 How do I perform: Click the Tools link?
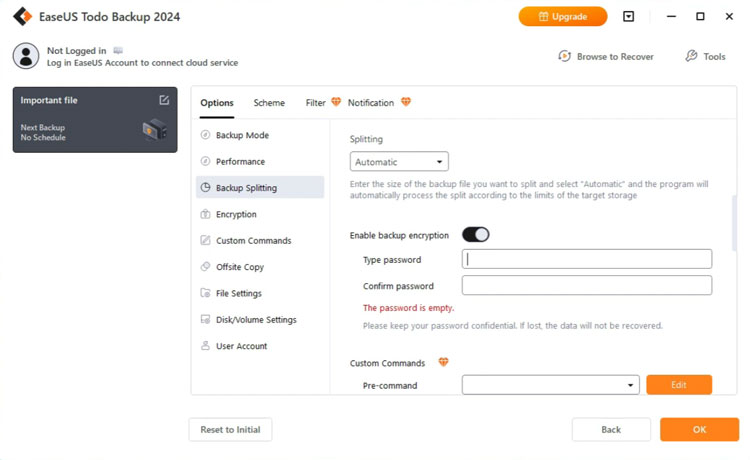pyautogui.click(x=714, y=56)
